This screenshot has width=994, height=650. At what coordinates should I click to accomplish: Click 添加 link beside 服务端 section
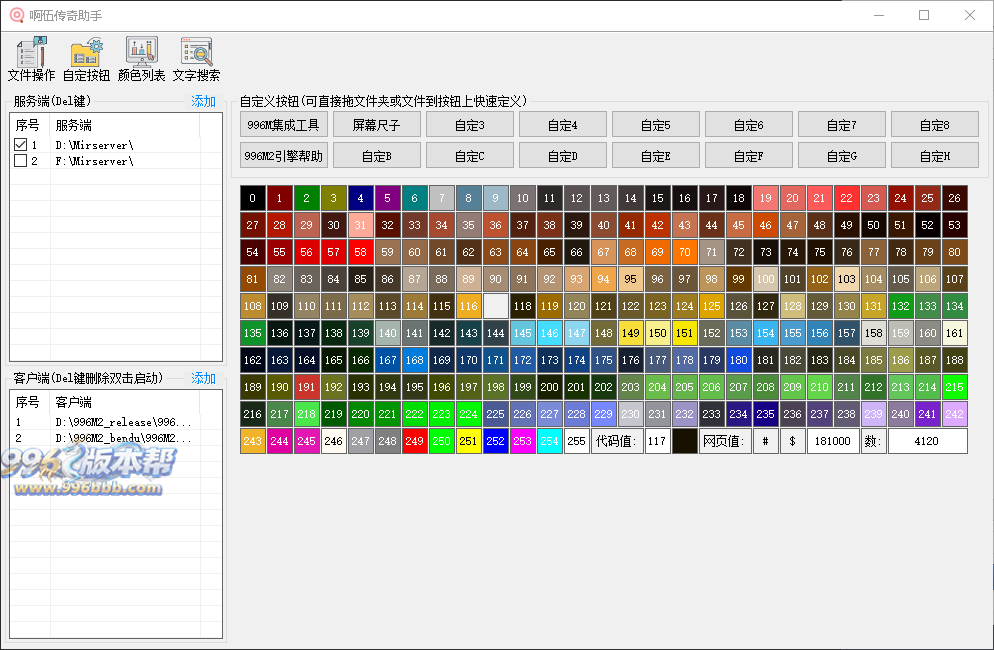[x=203, y=101]
